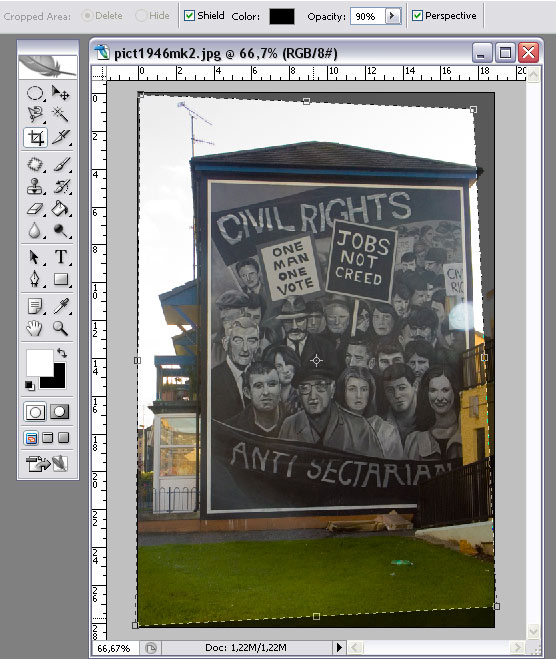This screenshot has width=556, height=659.
Task: Click the top-right crop corner handle
Action: 473,109
